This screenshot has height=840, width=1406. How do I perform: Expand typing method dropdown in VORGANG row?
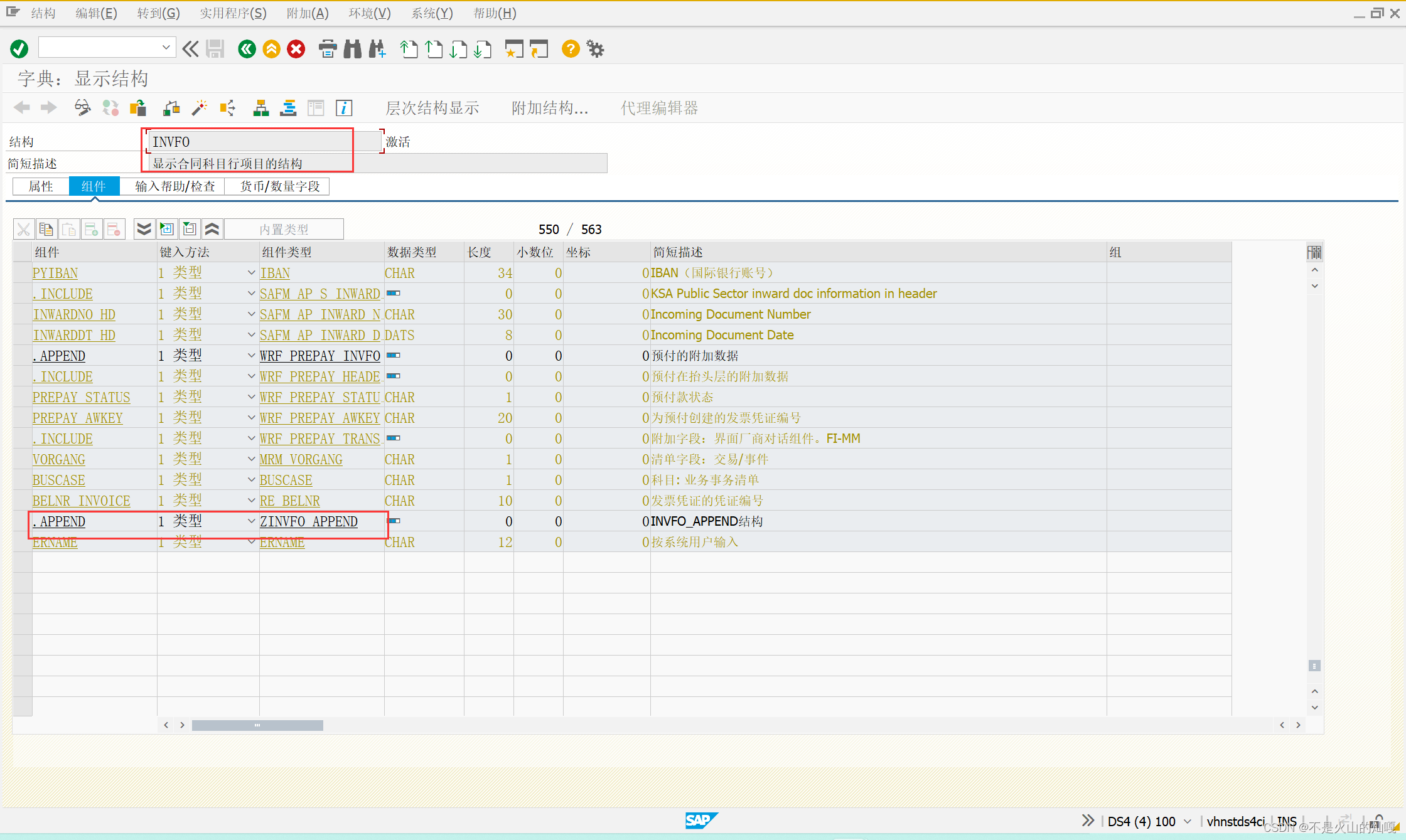click(x=251, y=459)
